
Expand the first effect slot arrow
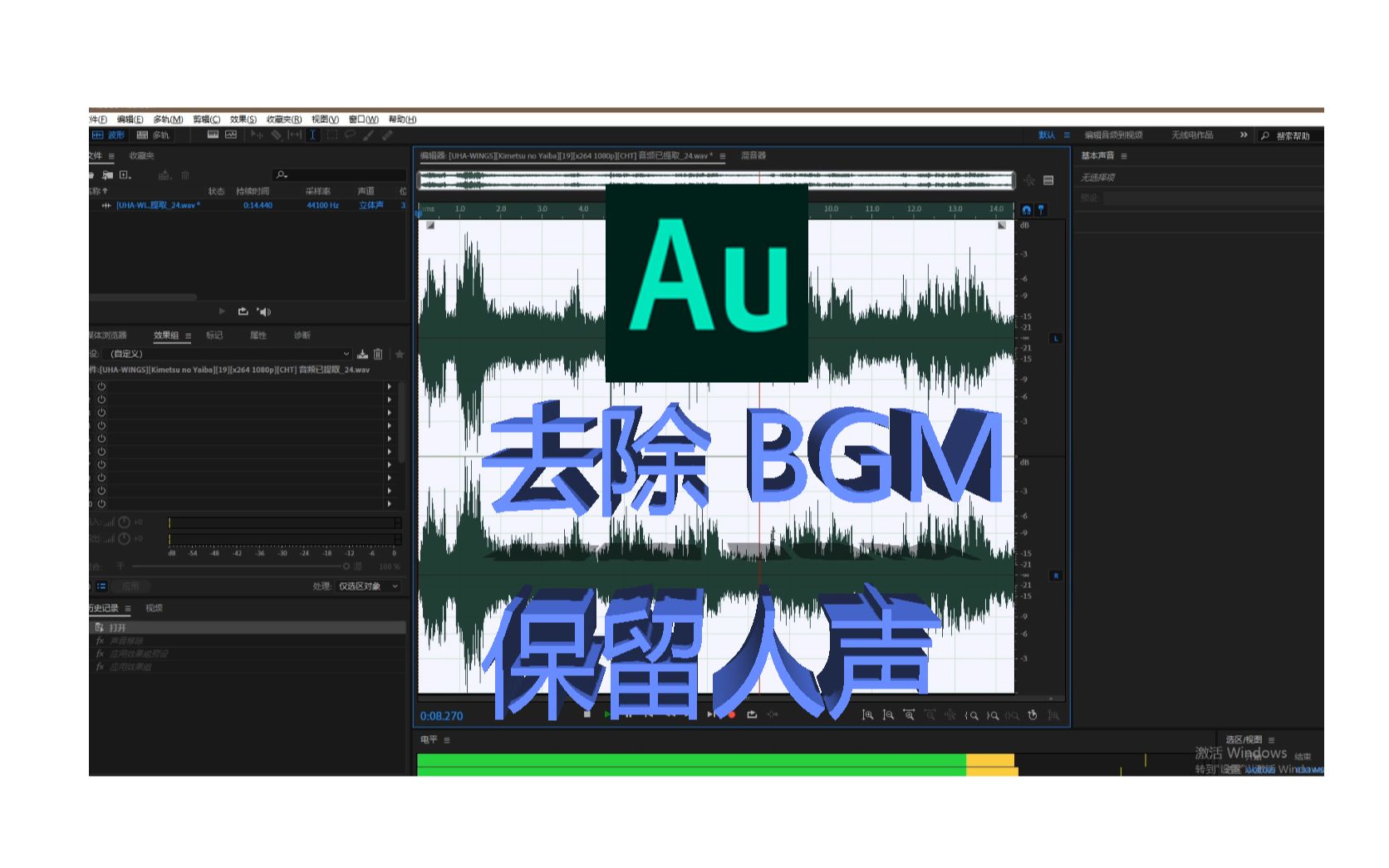click(x=390, y=386)
